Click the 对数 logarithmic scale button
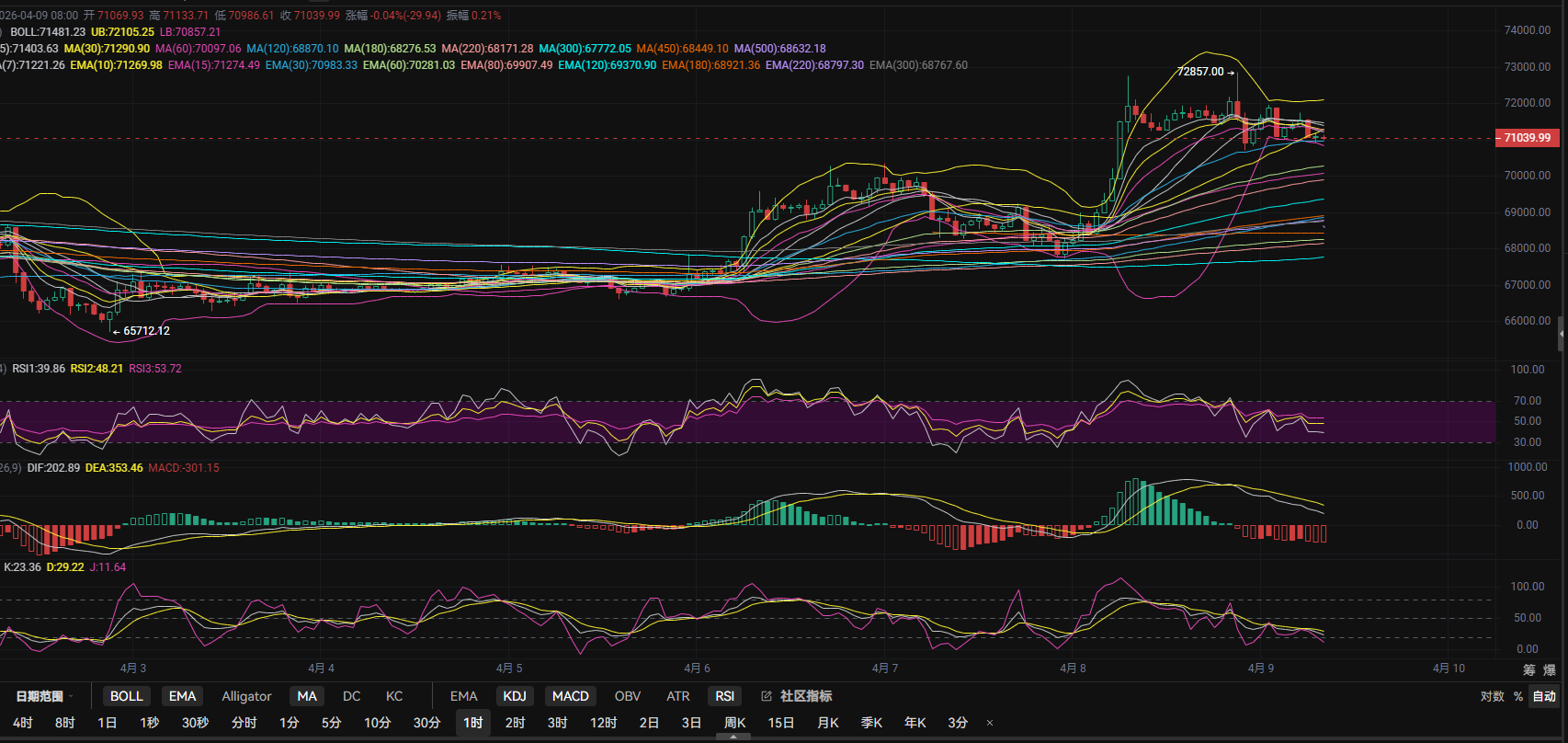 click(1493, 696)
